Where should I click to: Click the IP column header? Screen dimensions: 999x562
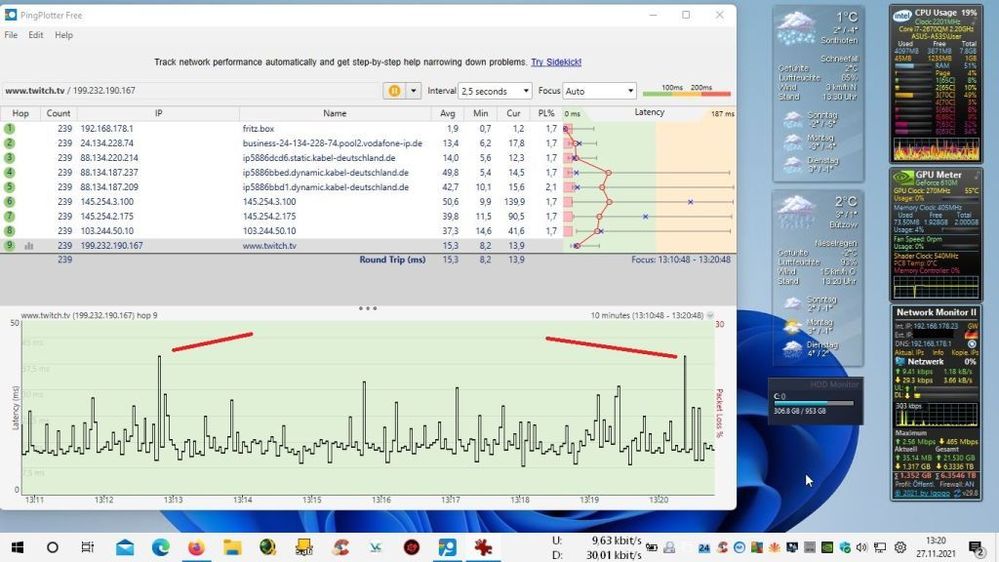pos(158,113)
